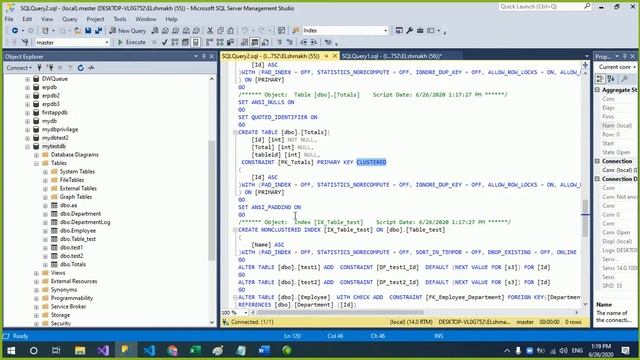
Task: Click the Navigate Backward toolbar icon
Action: 15,31
